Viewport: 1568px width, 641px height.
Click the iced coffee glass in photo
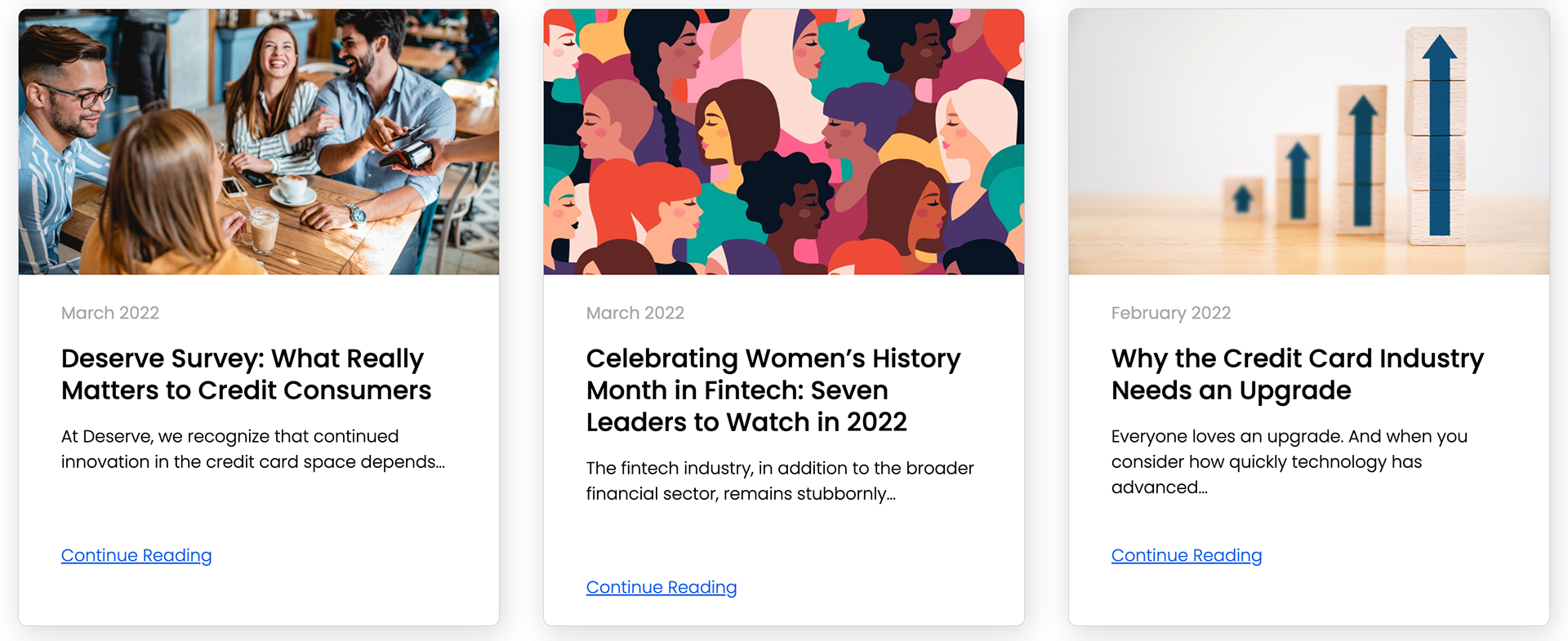point(263,230)
